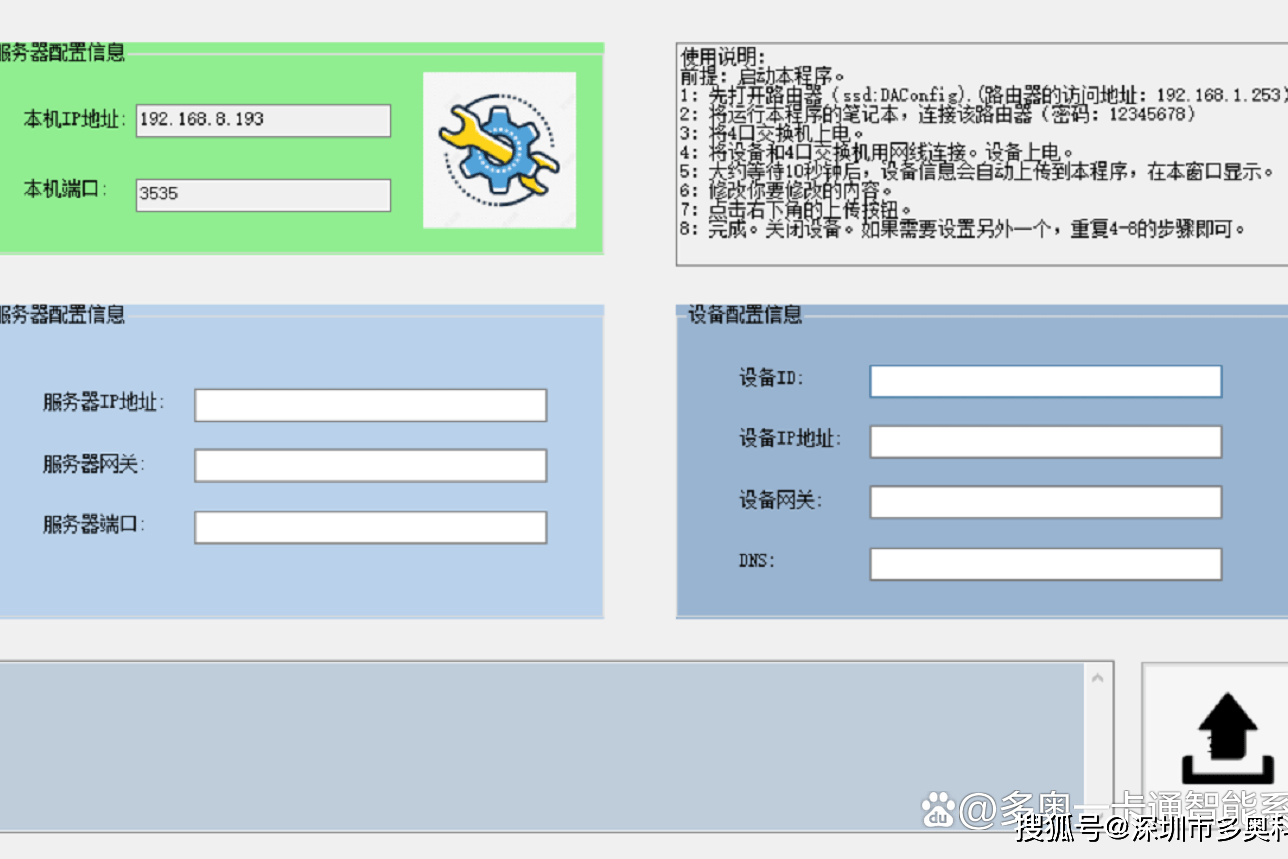Click the 设备配置信息 group title

pos(745,315)
